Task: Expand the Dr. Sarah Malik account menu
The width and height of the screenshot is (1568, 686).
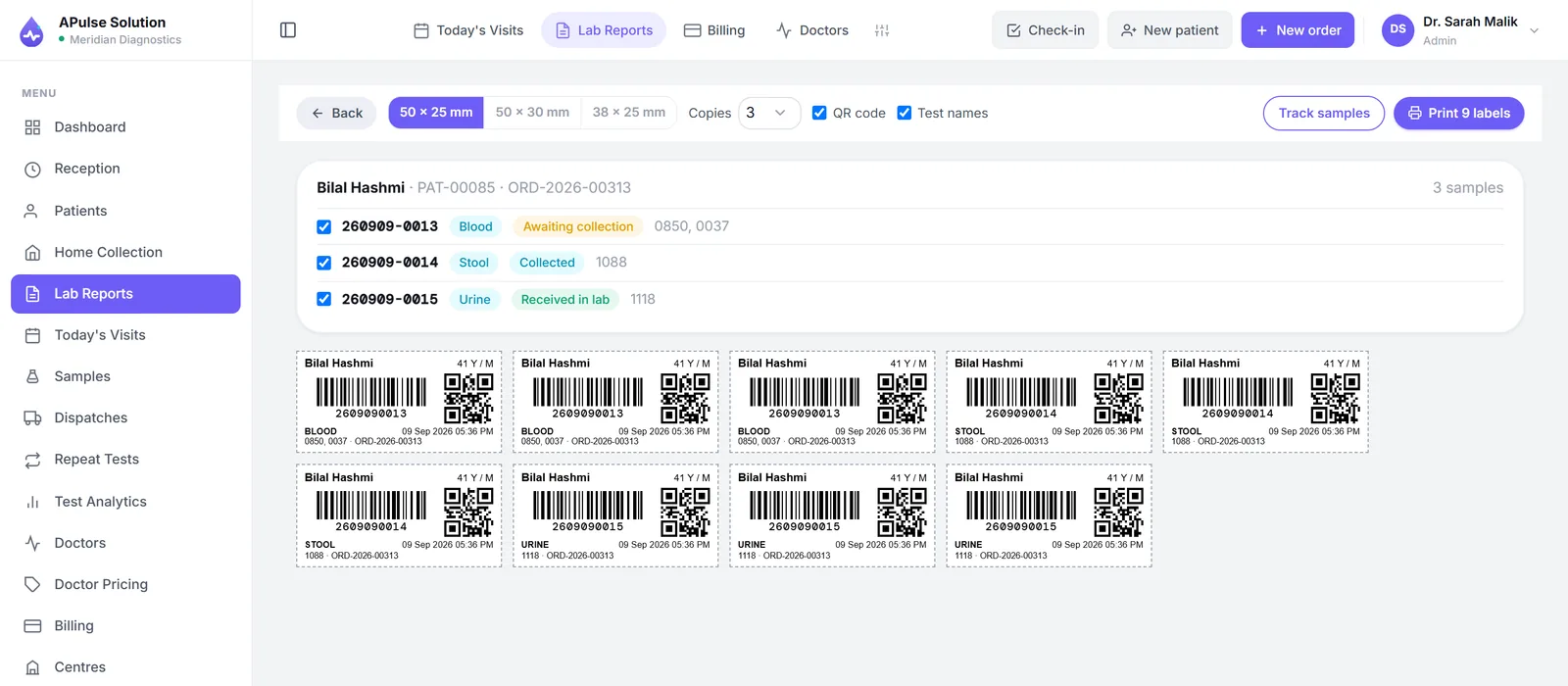Action: click(1535, 30)
